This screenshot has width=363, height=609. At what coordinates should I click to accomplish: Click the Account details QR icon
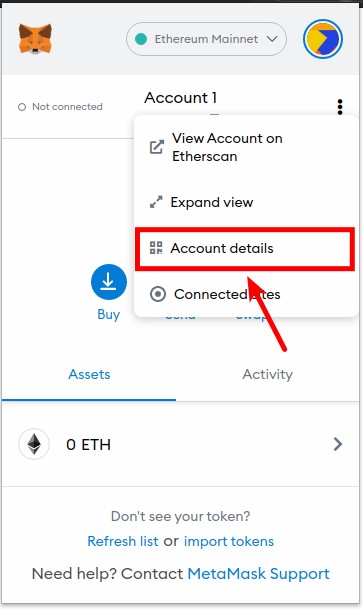156,248
